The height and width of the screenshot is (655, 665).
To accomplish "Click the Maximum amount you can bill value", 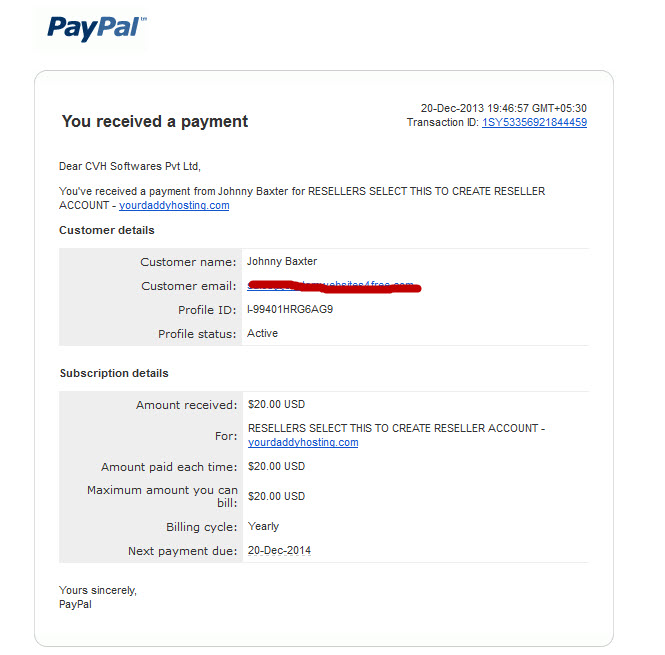I will [x=277, y=496].
